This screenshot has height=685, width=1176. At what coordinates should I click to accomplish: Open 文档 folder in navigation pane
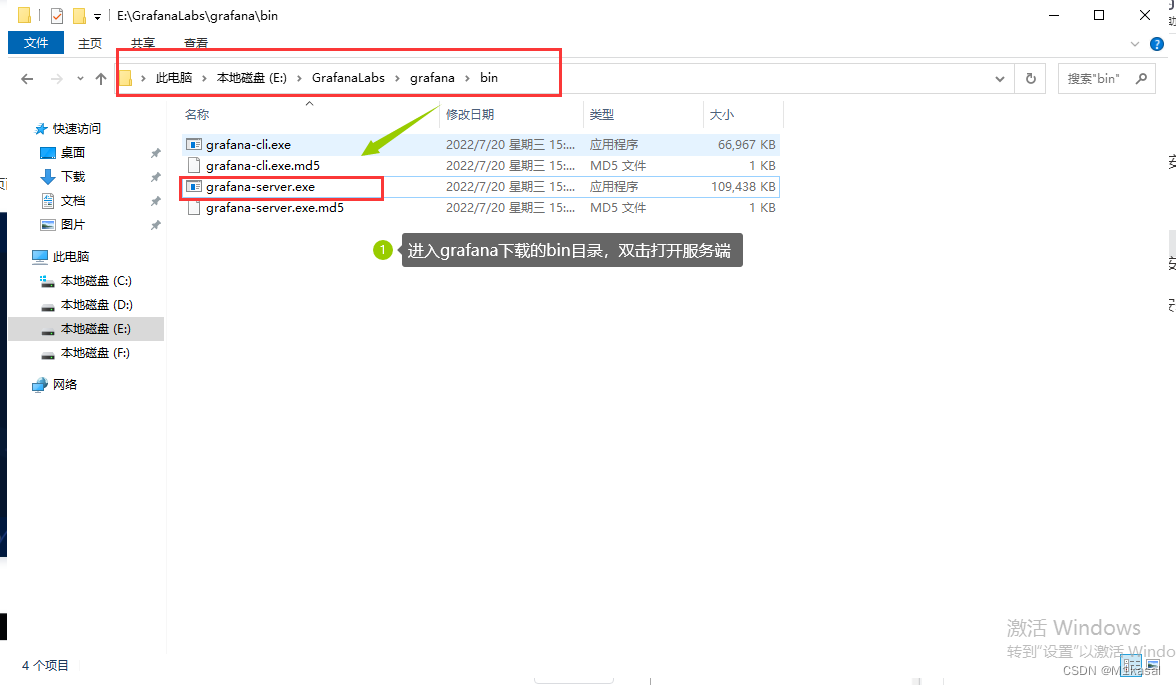tap(73, 201)
